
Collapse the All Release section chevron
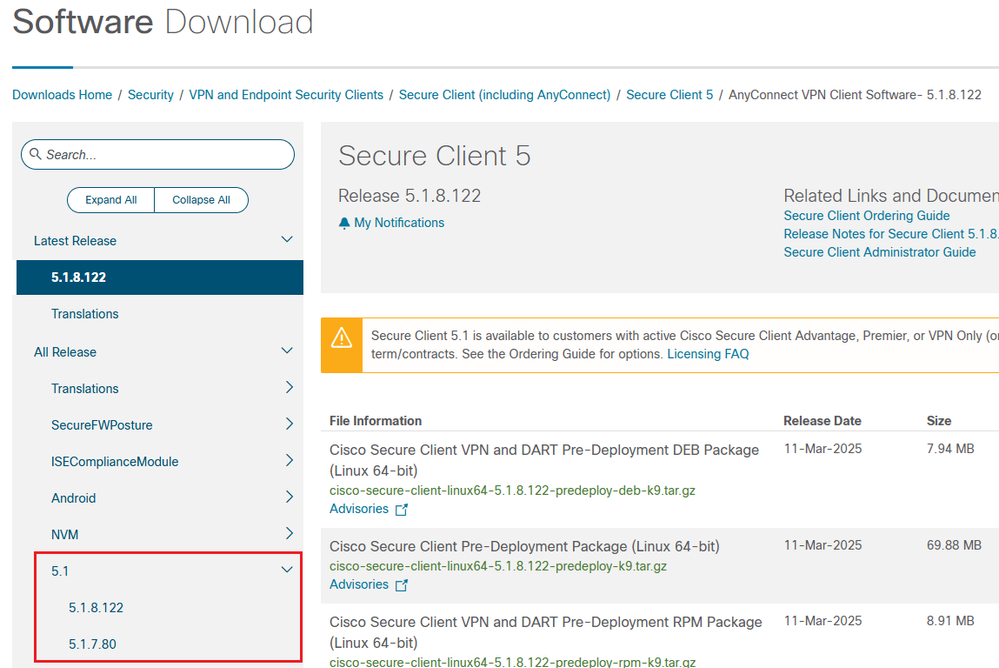click(x=287, y=351)
